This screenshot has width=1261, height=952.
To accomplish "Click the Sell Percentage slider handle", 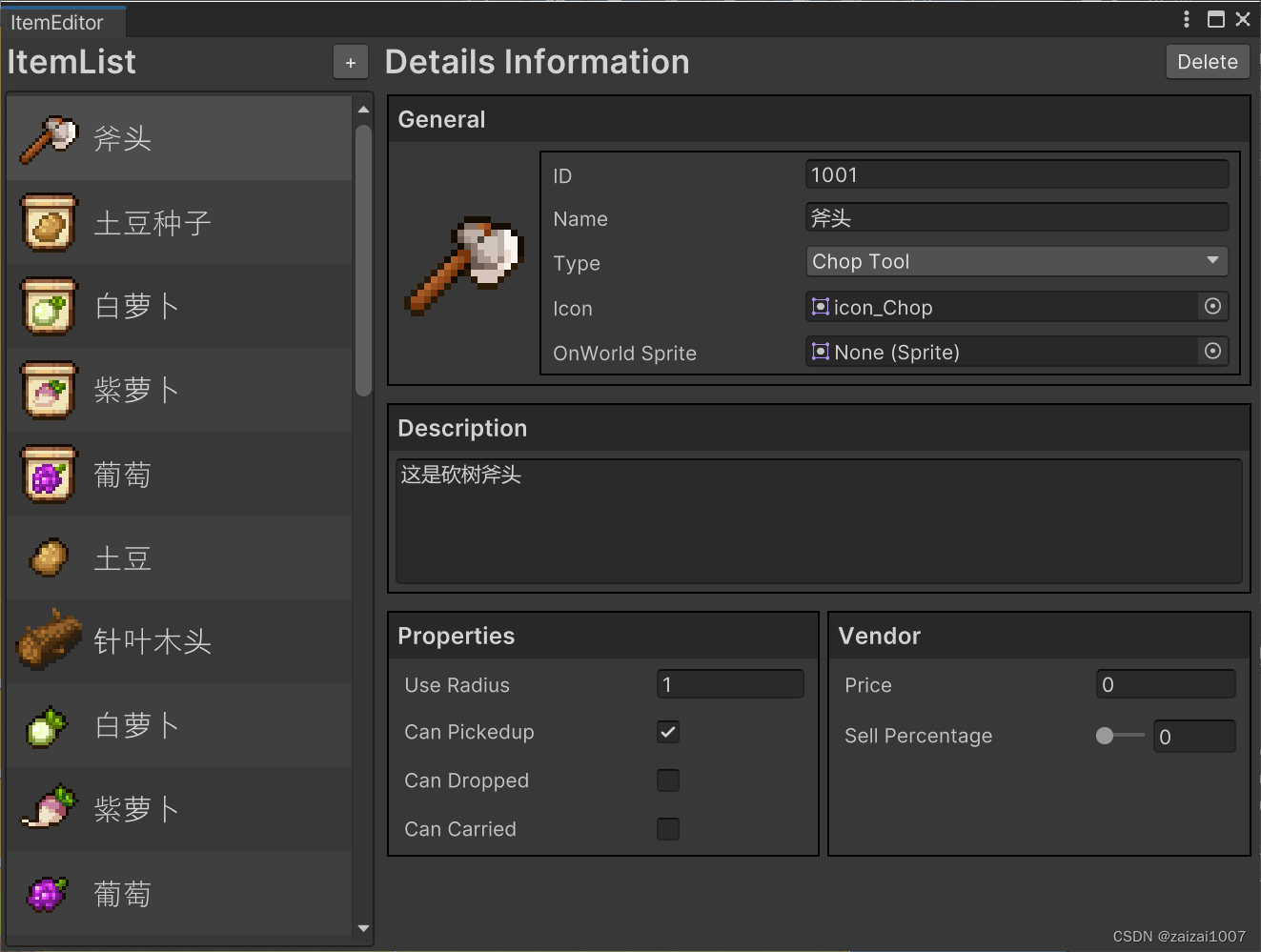I will click(1105, 736).
